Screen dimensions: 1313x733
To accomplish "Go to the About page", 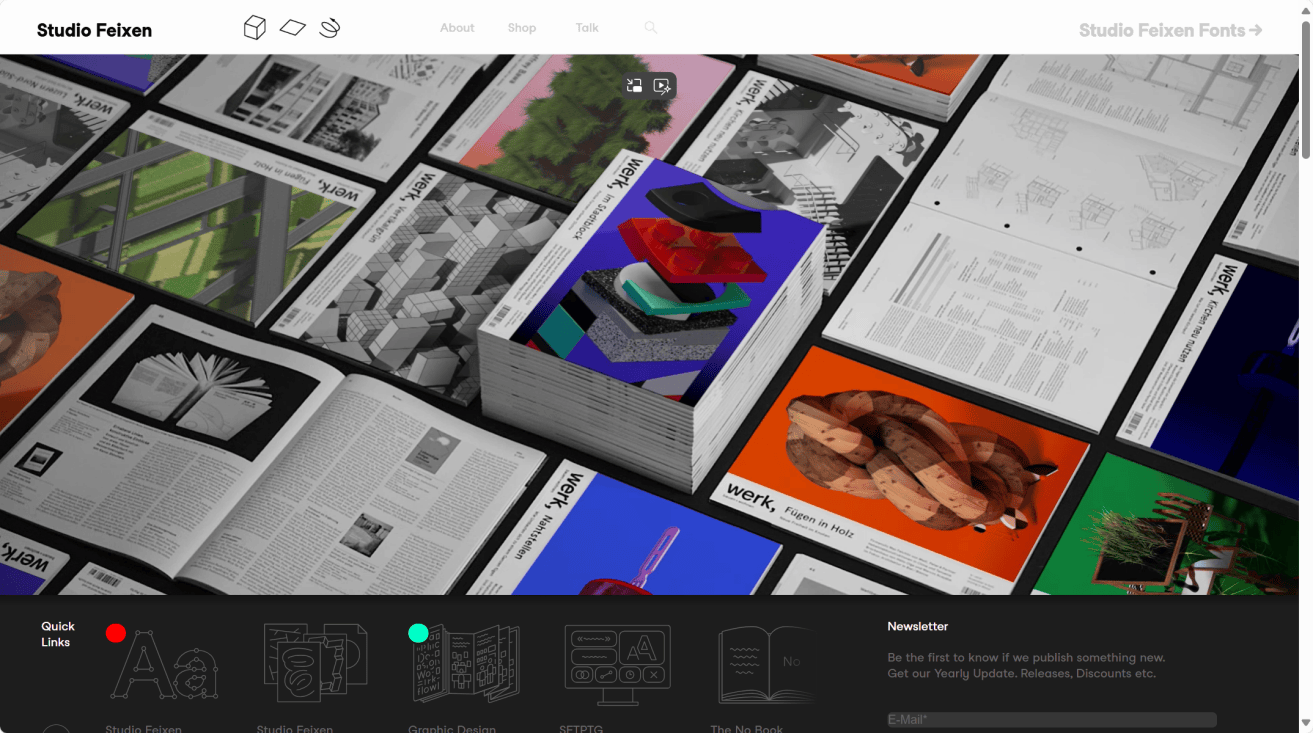I will (x=457, y=28).
